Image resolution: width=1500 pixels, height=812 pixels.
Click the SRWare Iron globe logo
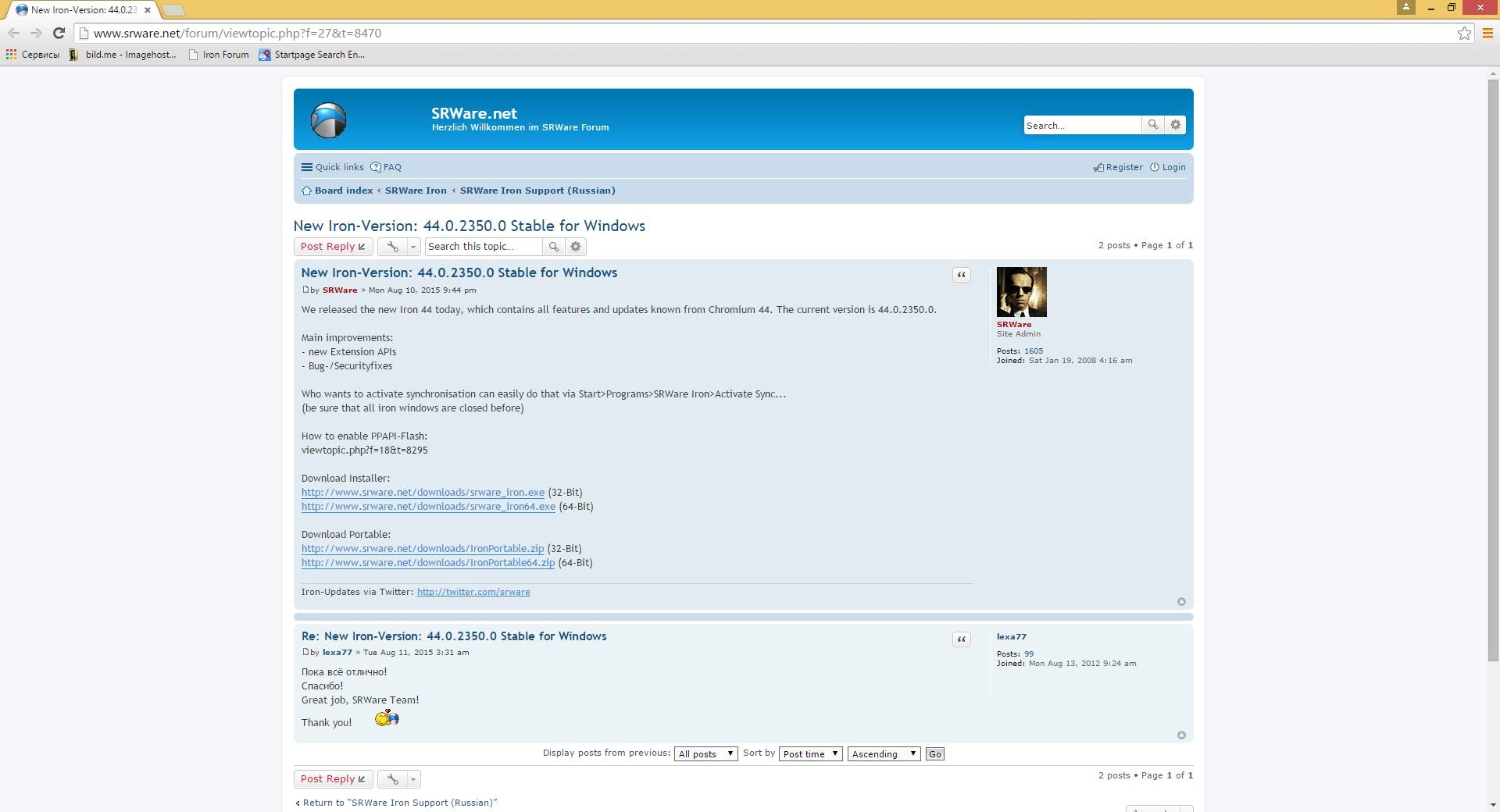[x=328, y=120]
